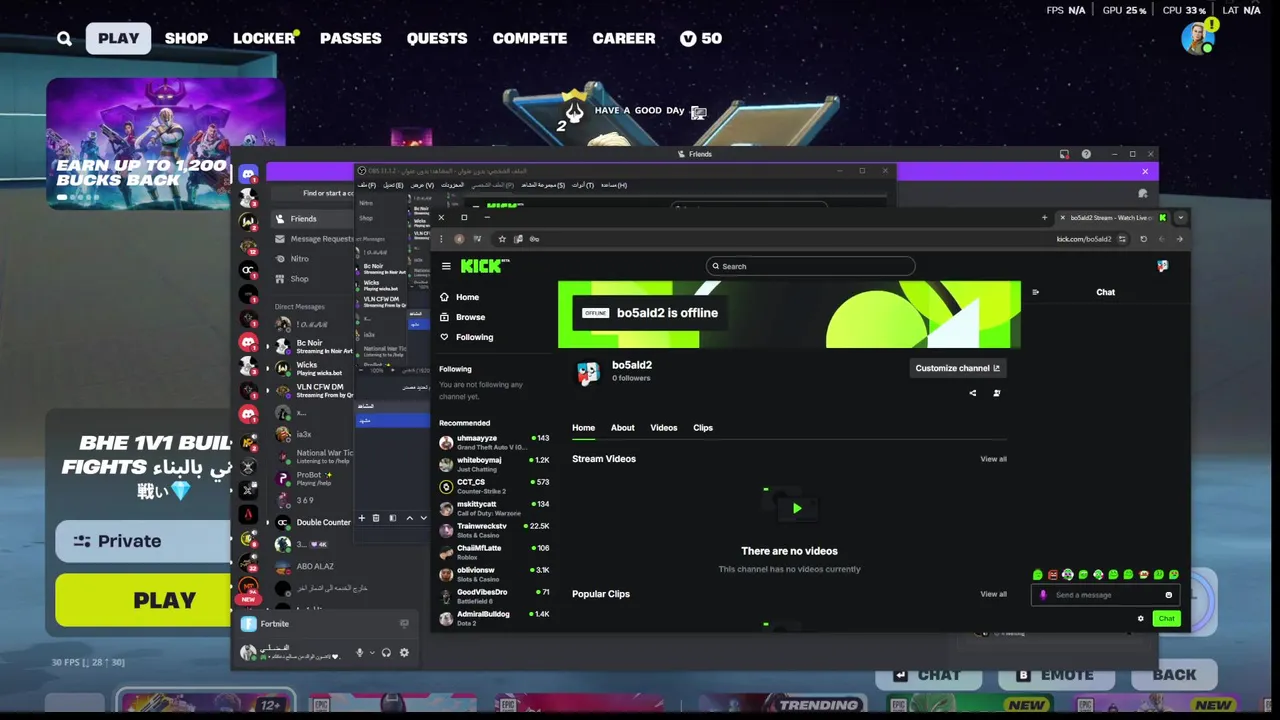Image resolution: width=1280 pixels, height=720 pixels.
Task: Open Fortnite QUESTS tab
Action: pyautogui.click(x=436, y=38)
